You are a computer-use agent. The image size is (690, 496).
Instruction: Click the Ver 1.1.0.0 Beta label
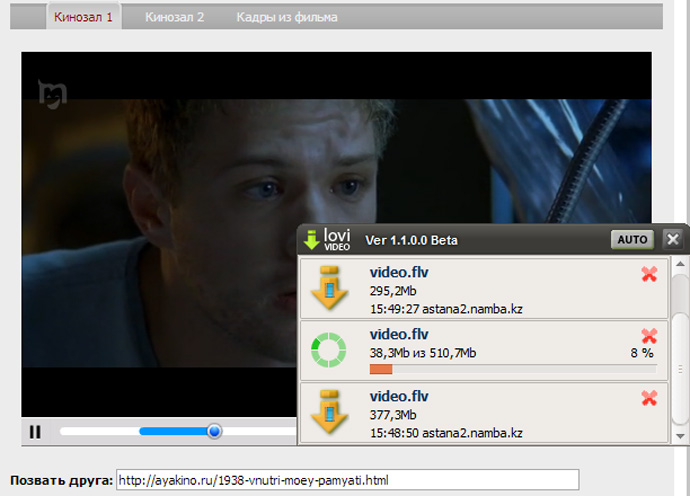(411, 240)
